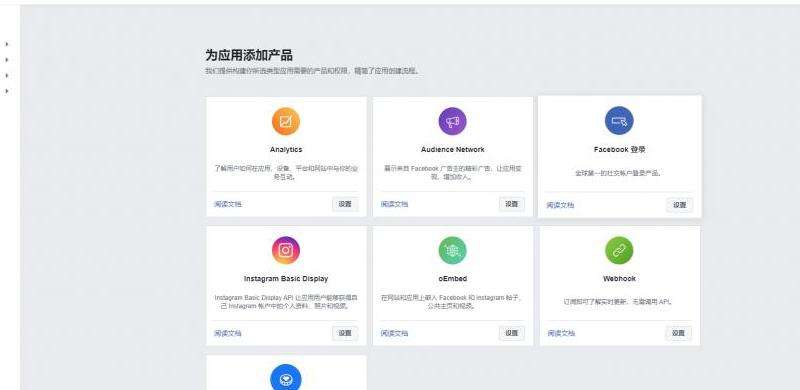Viewport: 800px width, 390px height.
Task: Click the oEmbed card title
Action: point(453,279)
